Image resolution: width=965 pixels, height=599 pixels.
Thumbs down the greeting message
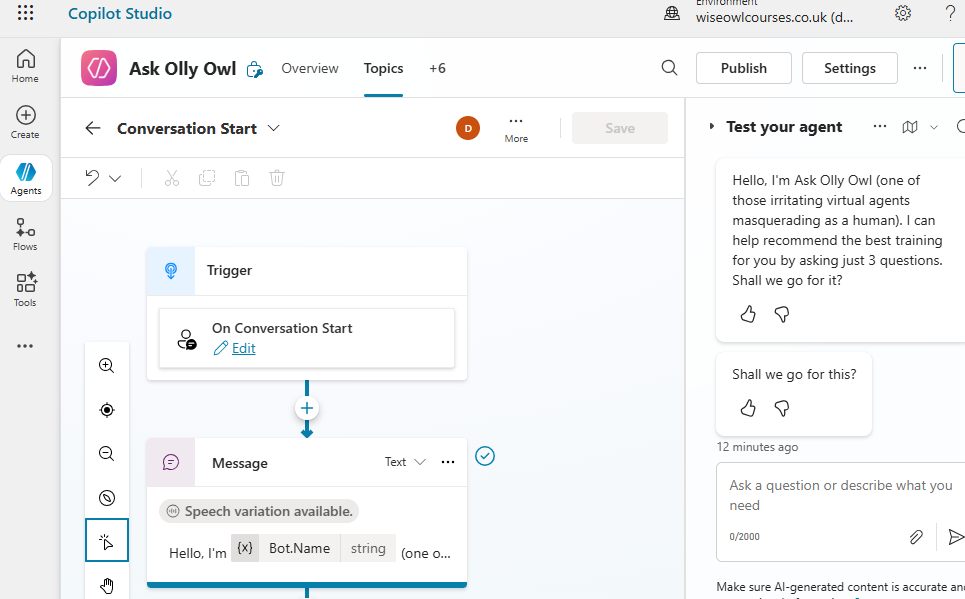pos(782,315)
